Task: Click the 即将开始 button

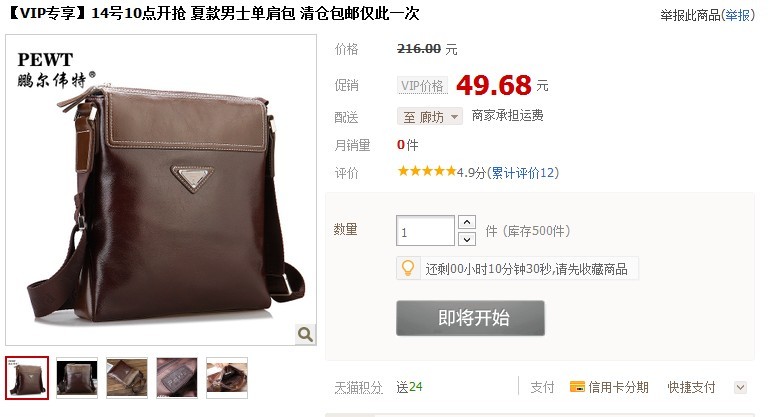Action: click(470, 318)
